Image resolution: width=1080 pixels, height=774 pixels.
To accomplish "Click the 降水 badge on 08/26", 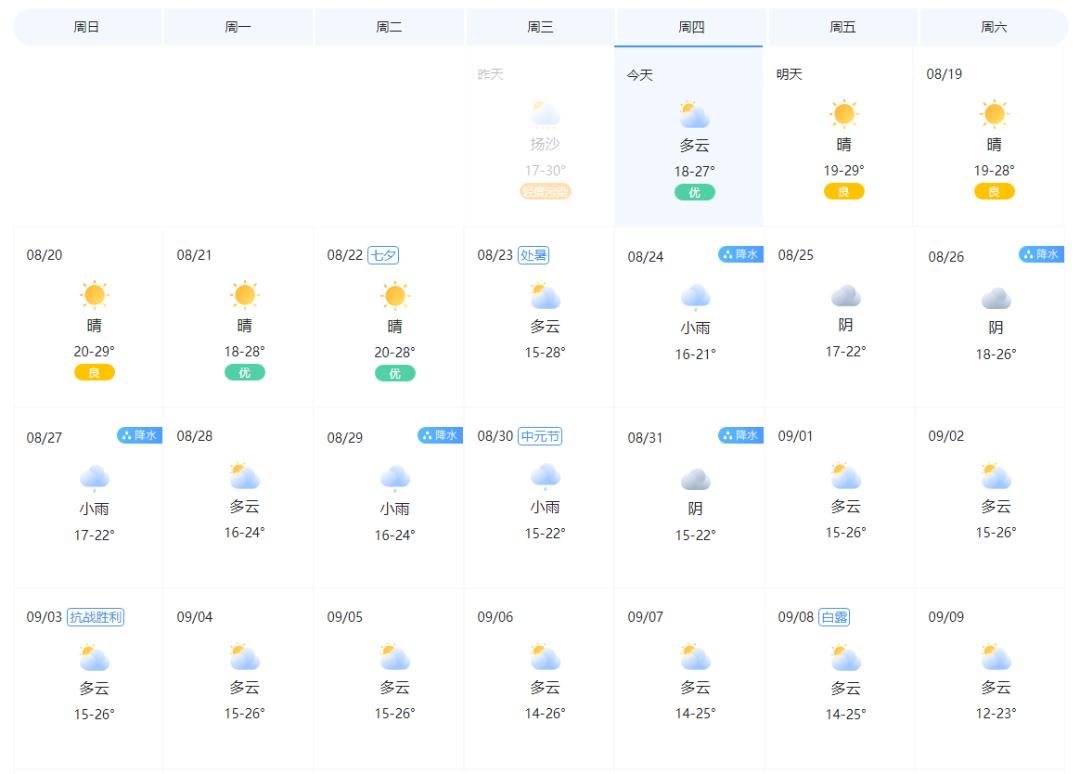I will 1040,255.
